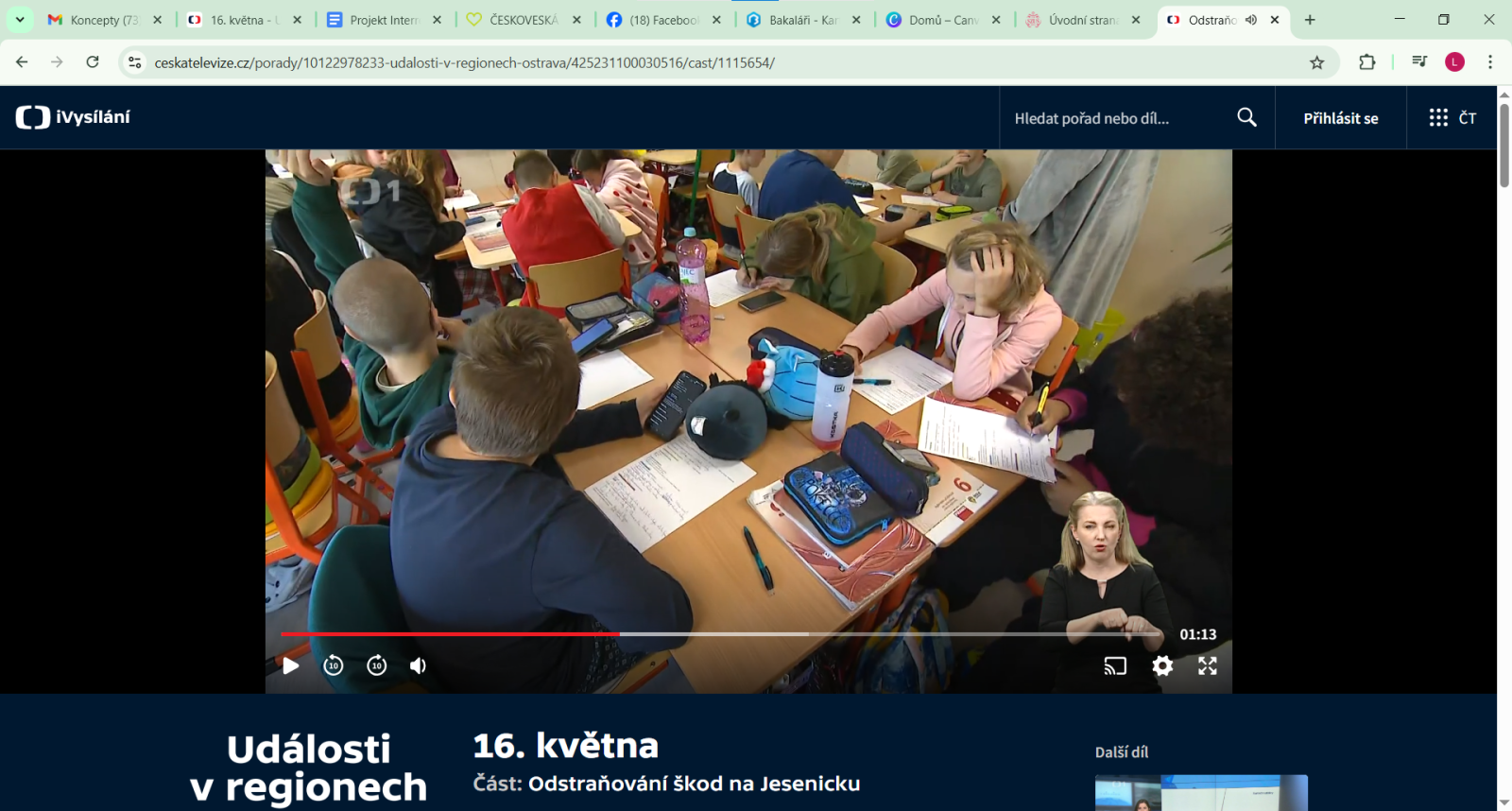
Task: Enter fullscreen video mode
Action: [x=1208, y=665]
